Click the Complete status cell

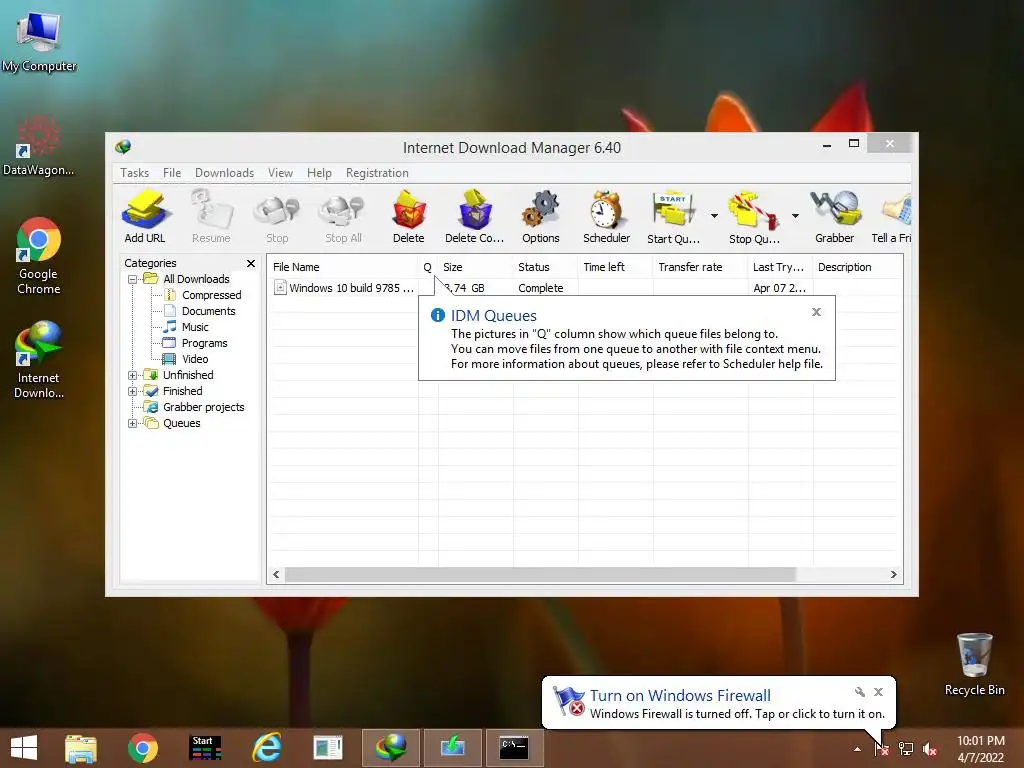click(541, 288)
